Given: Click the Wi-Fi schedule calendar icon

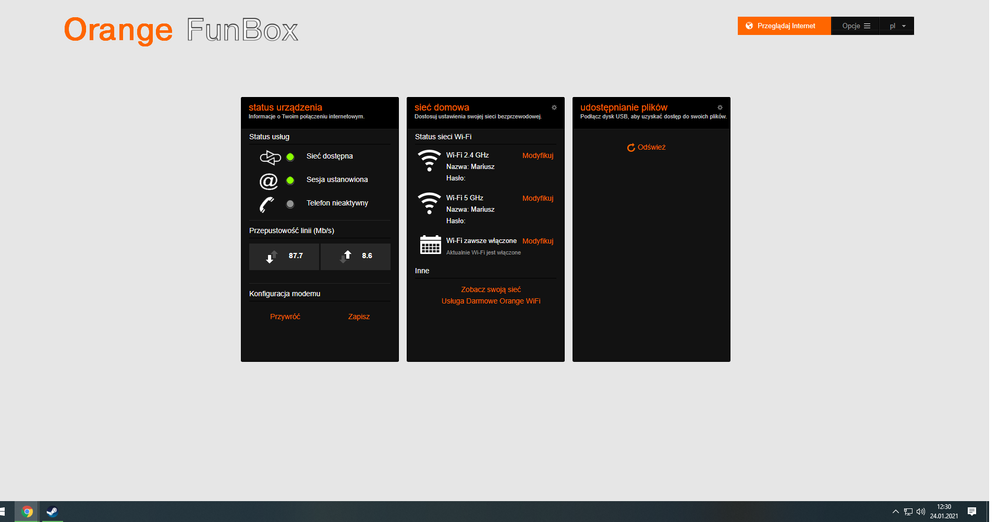Looking at the screenshot, I should pyautogui.click(x=430, y=245).
